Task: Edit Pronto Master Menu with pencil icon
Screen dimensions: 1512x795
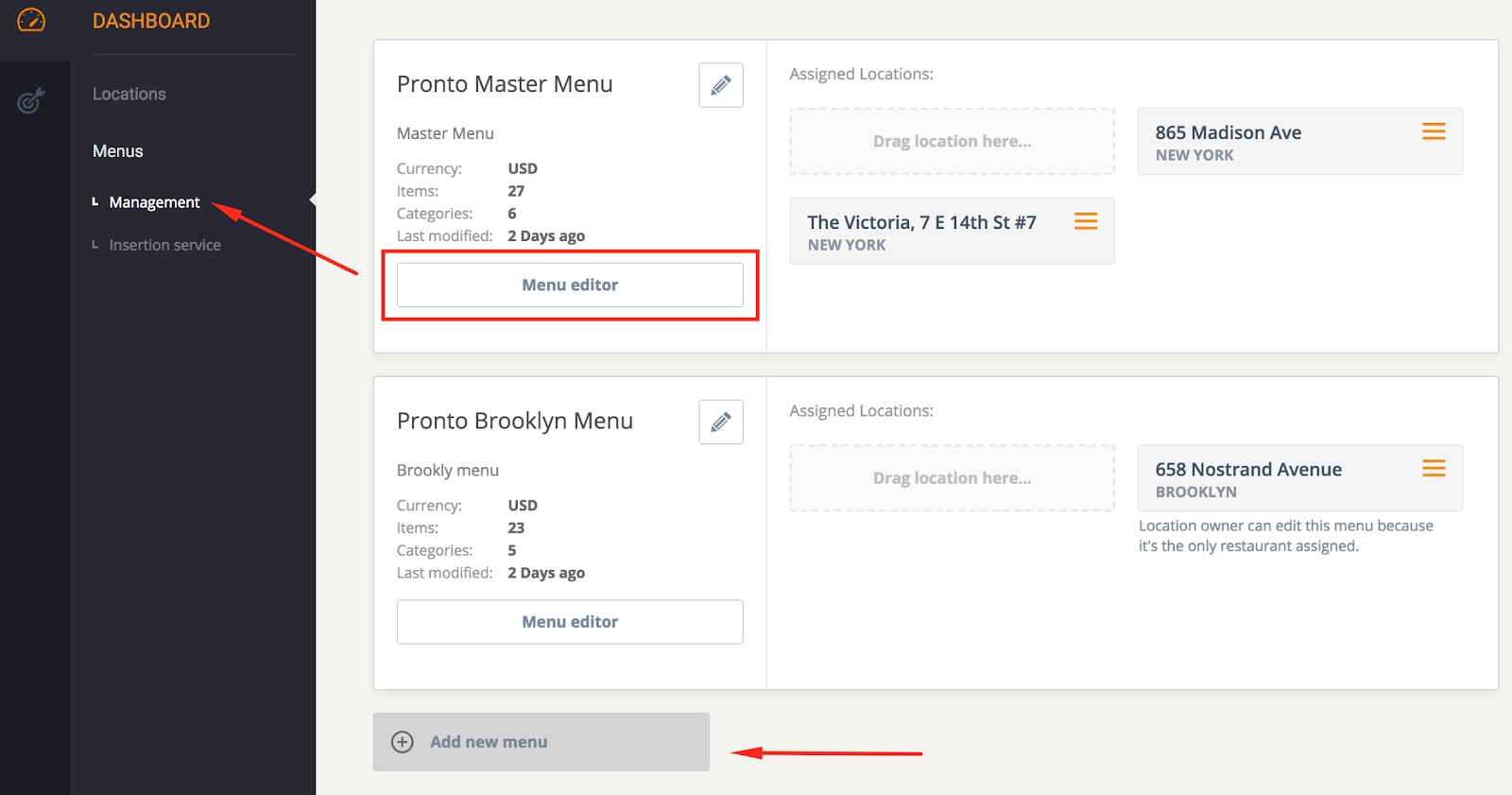Action: (720, 85)
